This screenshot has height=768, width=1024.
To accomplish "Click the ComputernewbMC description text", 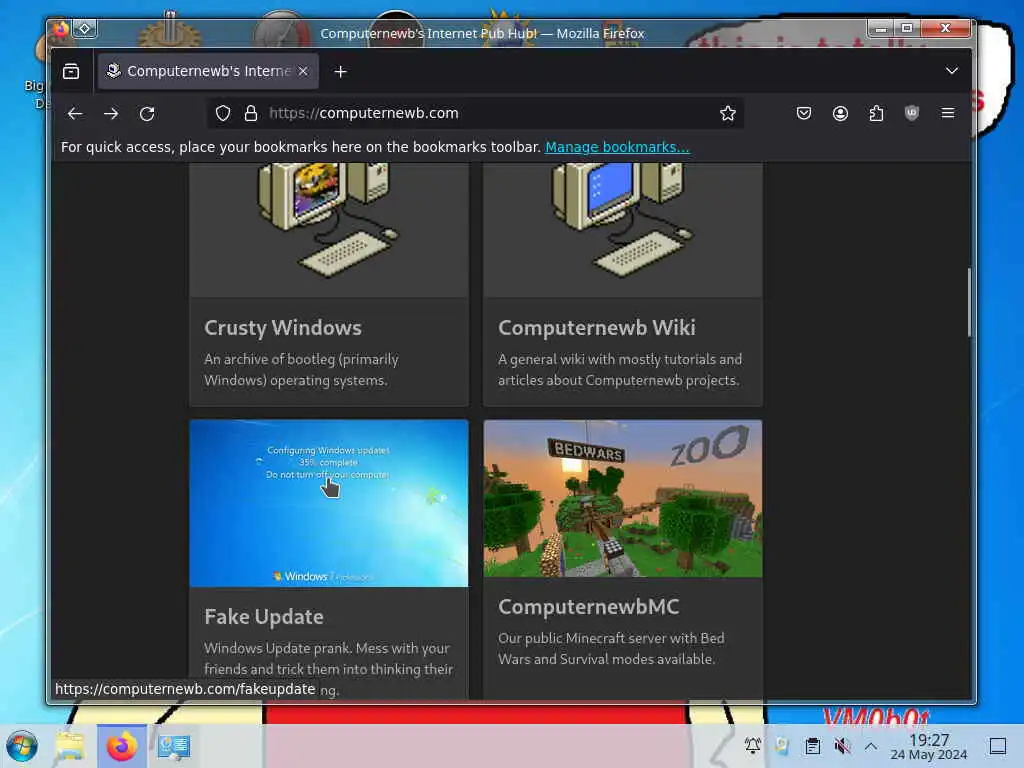I will [x=611, y=648].
